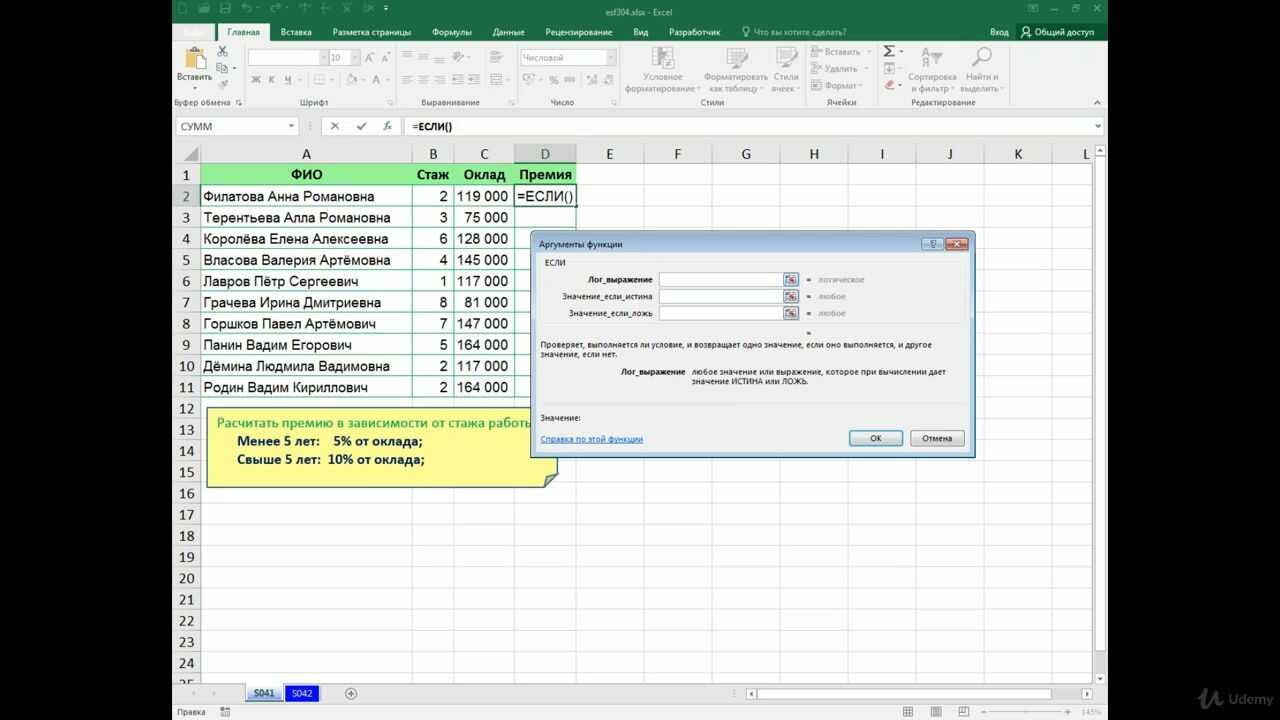Click the Format Painter brush icon

tap(223, 84)
